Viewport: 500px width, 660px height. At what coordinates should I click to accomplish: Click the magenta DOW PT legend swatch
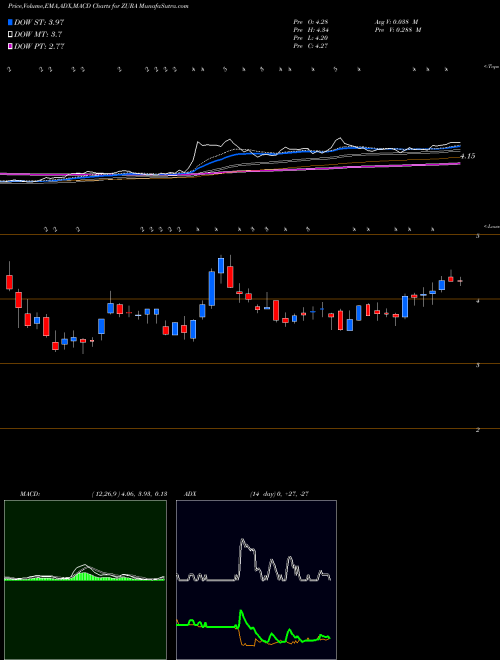click(x=11, y=46)
